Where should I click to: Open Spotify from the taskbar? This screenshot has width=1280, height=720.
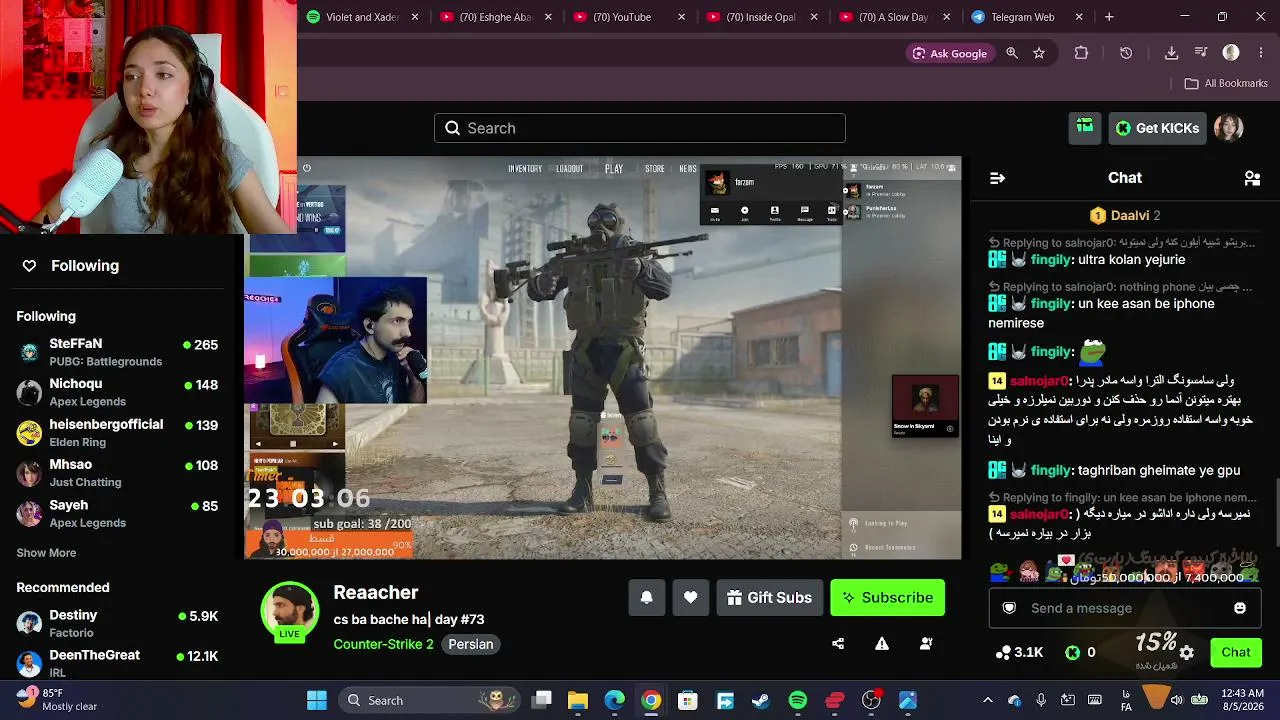click(798, 700)
